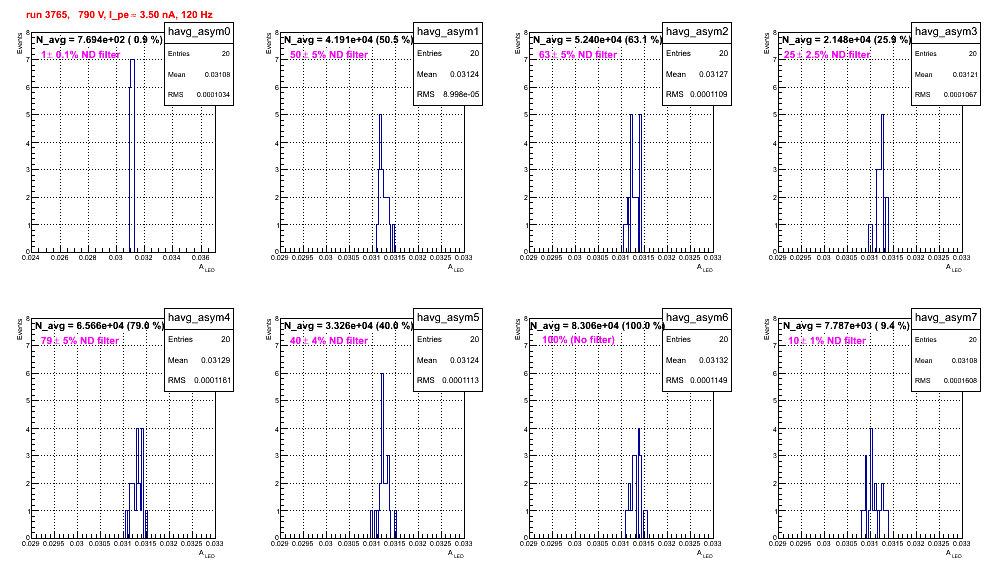
Task: Click the Events y-axis label of havg_asym4 plot
Action: pos(19,330)
